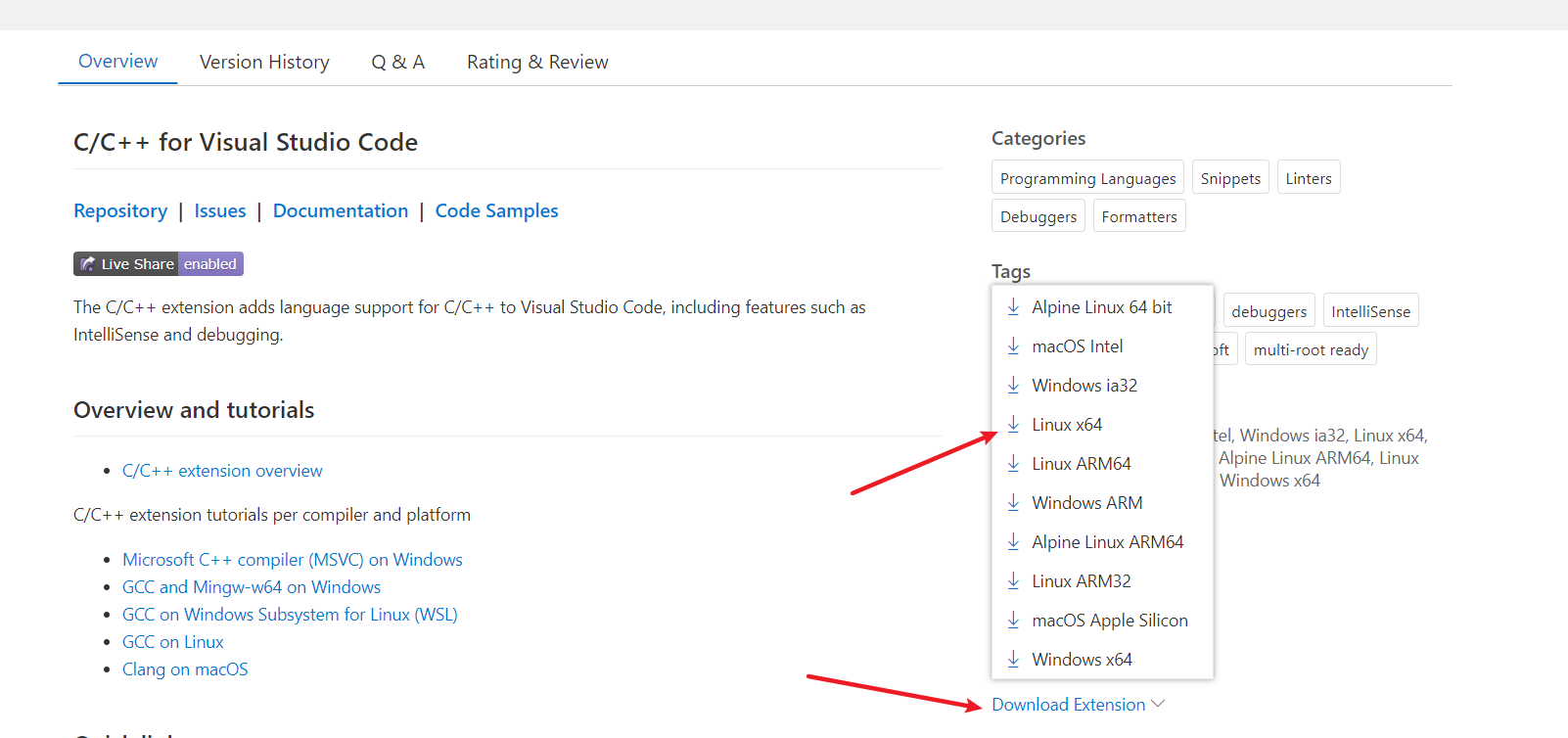The height and width of the screenshot is (738, 1568).
Task: Select Windows ia32 download option
Action: pyautogui.click(x=1102, y=386)
